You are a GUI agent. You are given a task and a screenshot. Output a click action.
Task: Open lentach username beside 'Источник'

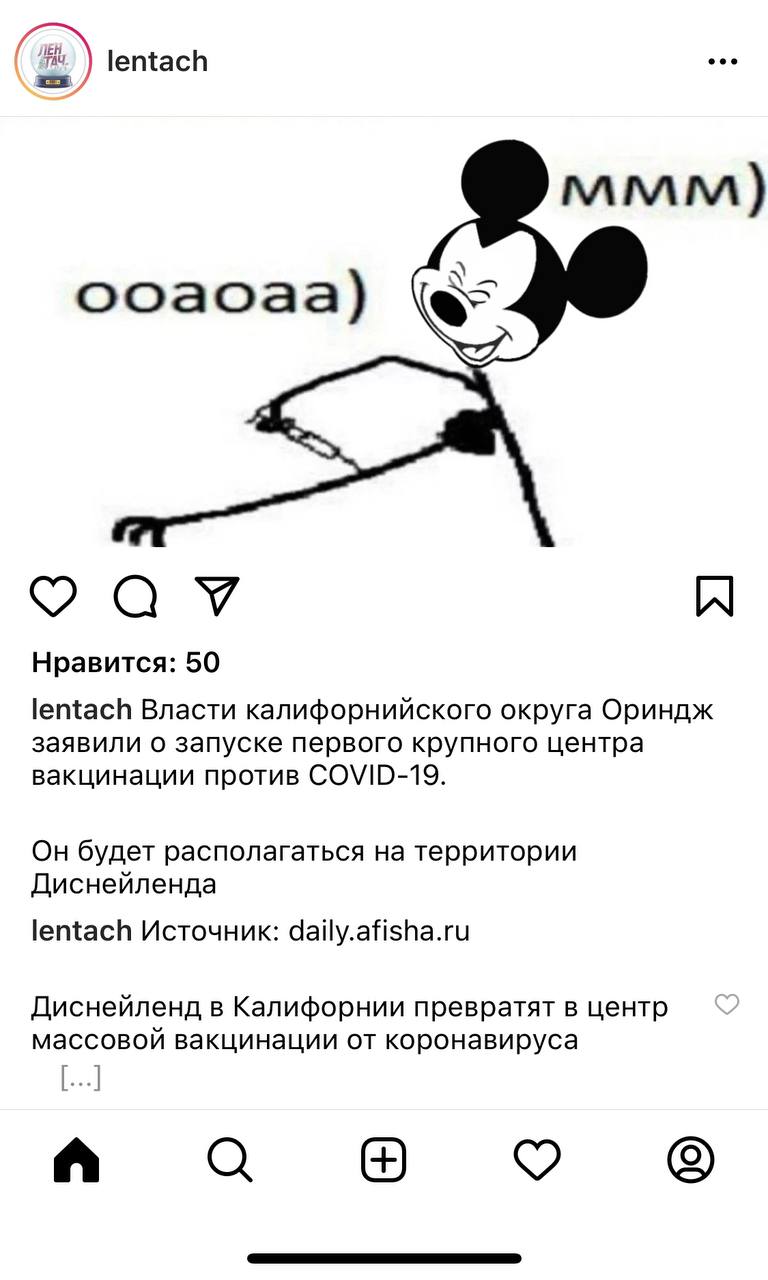coord(82,931)
